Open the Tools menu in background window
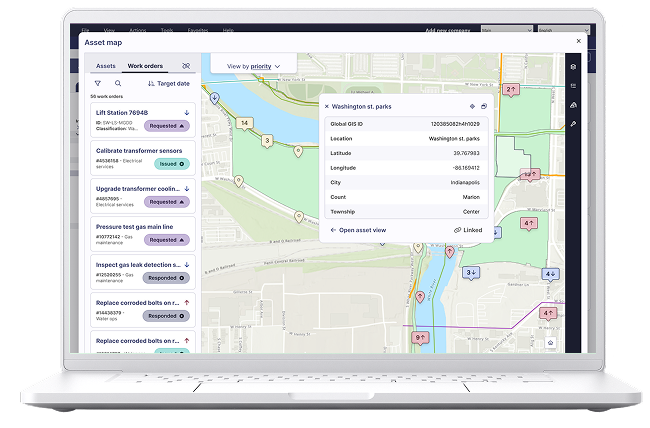The width and height of the screenshot is (650, 428). [167, 30]
